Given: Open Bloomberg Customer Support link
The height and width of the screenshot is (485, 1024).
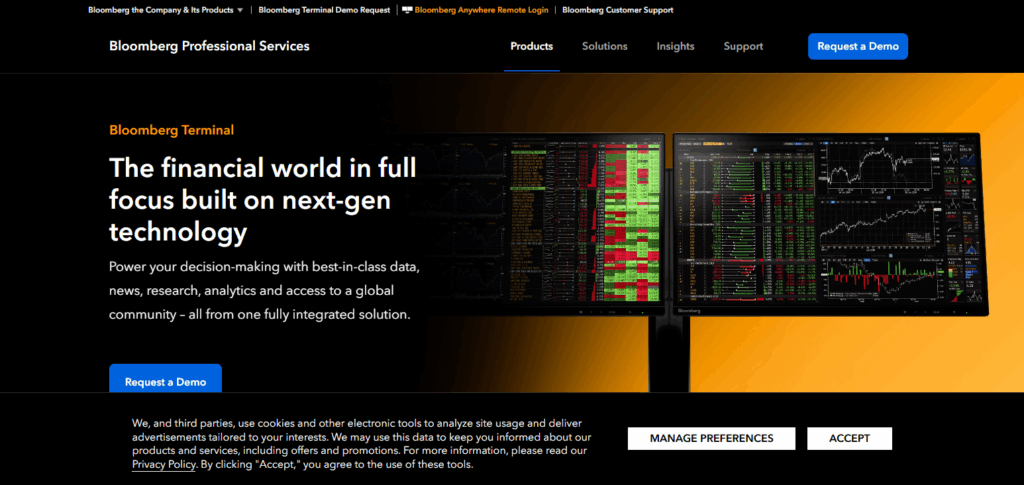Looking at the screenshot, I should pos(617,10).
